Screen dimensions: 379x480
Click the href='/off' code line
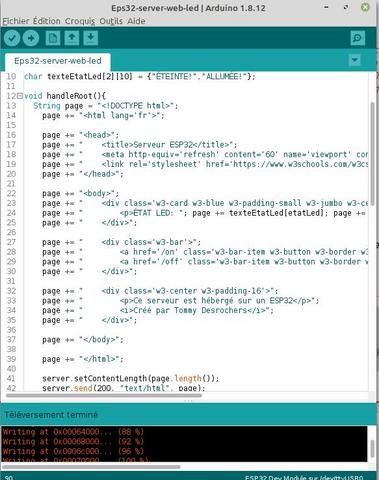[x=205, y=261]
